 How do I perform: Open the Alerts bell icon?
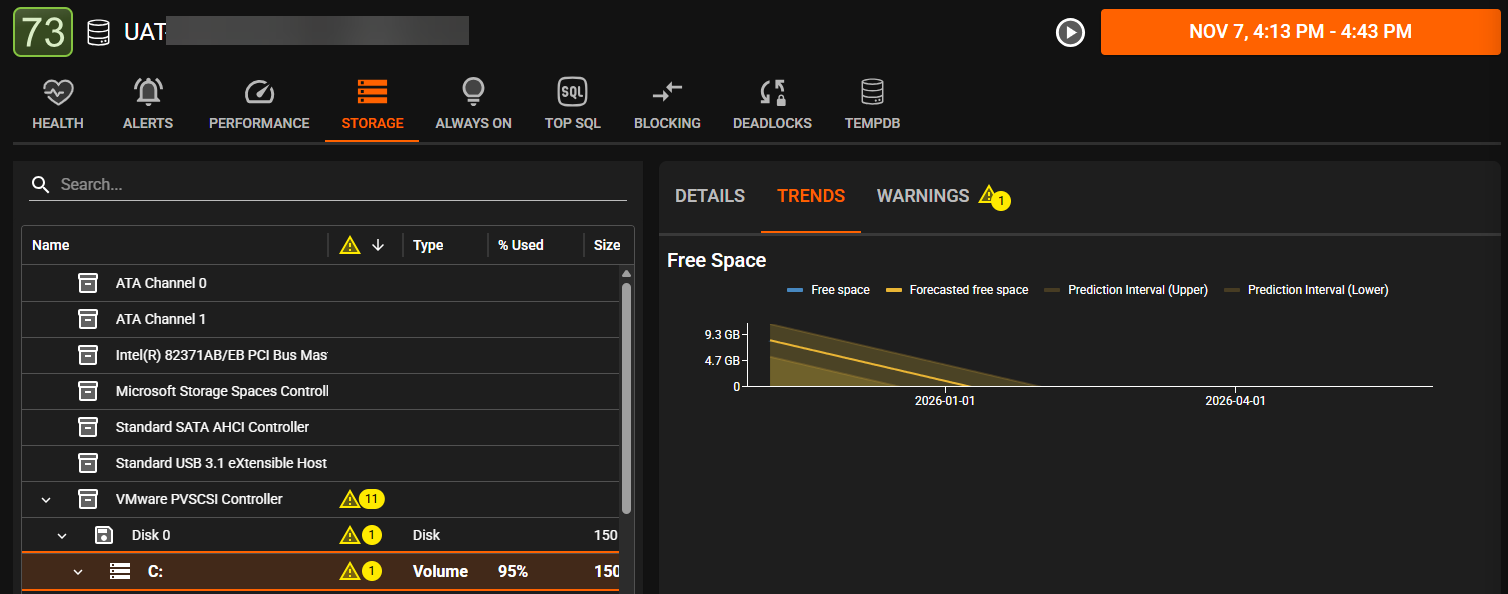tap(148, 93)
